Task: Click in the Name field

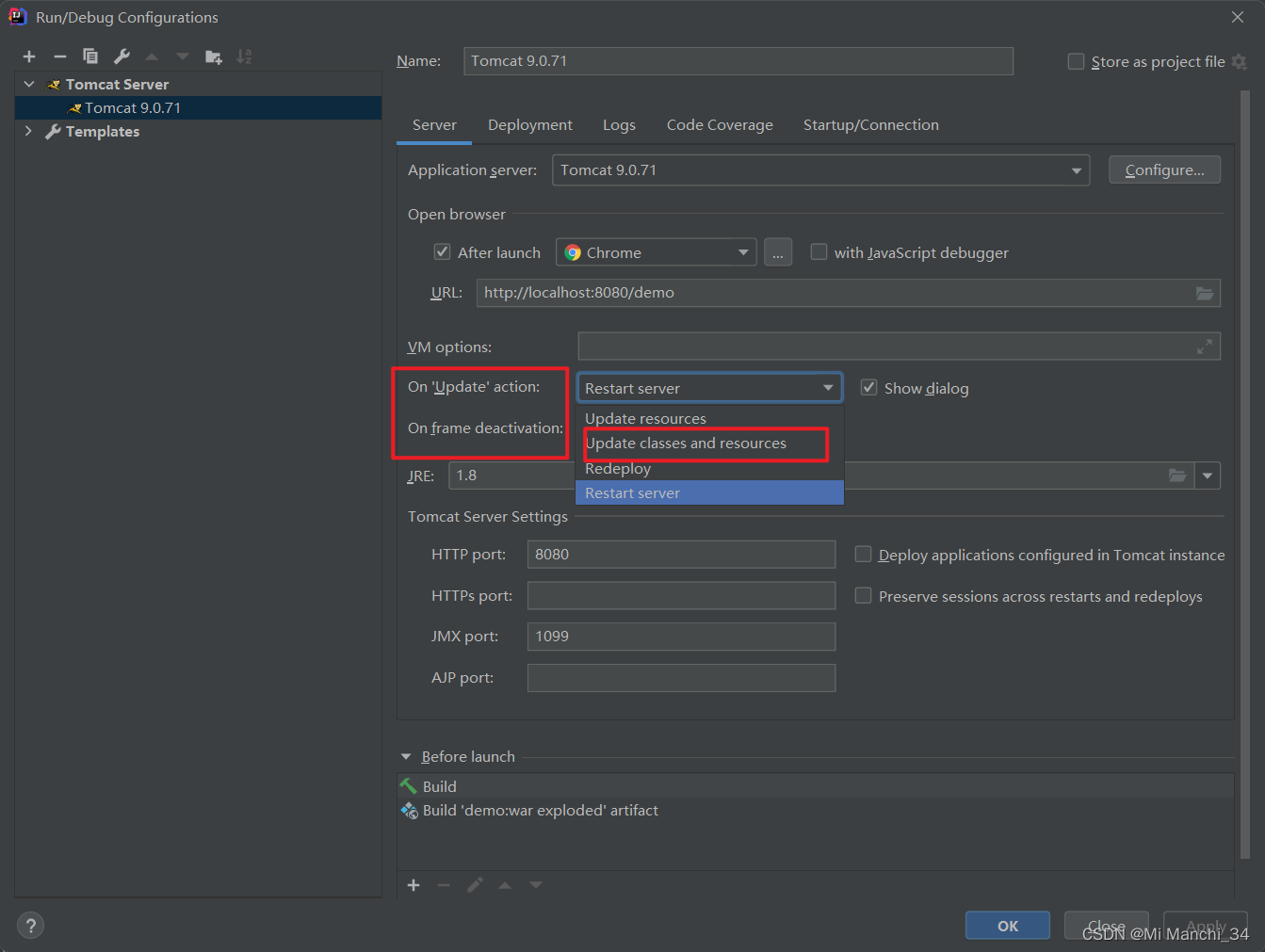Action: [738, 61]
